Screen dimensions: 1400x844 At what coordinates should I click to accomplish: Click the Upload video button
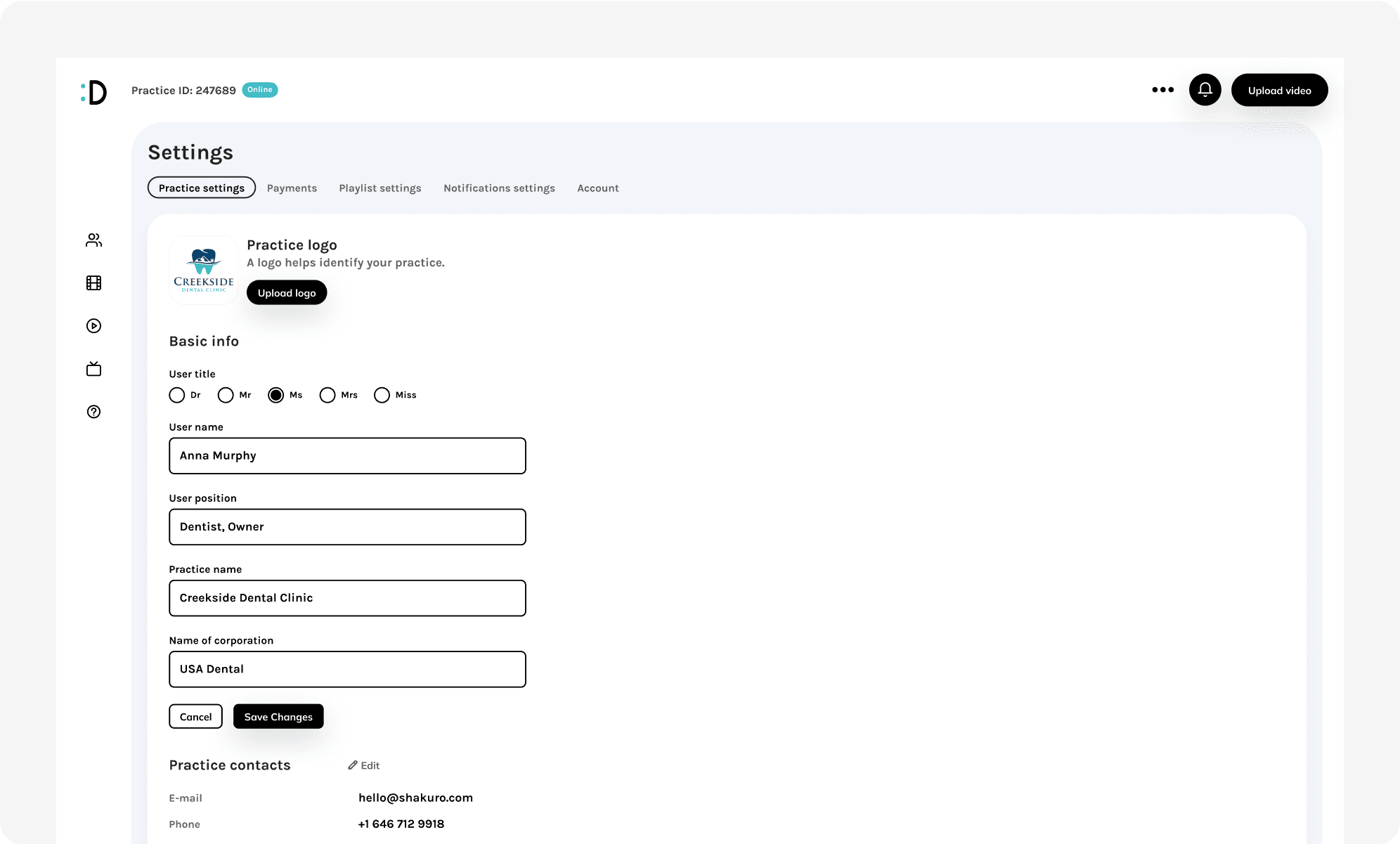pos(1280,90)
